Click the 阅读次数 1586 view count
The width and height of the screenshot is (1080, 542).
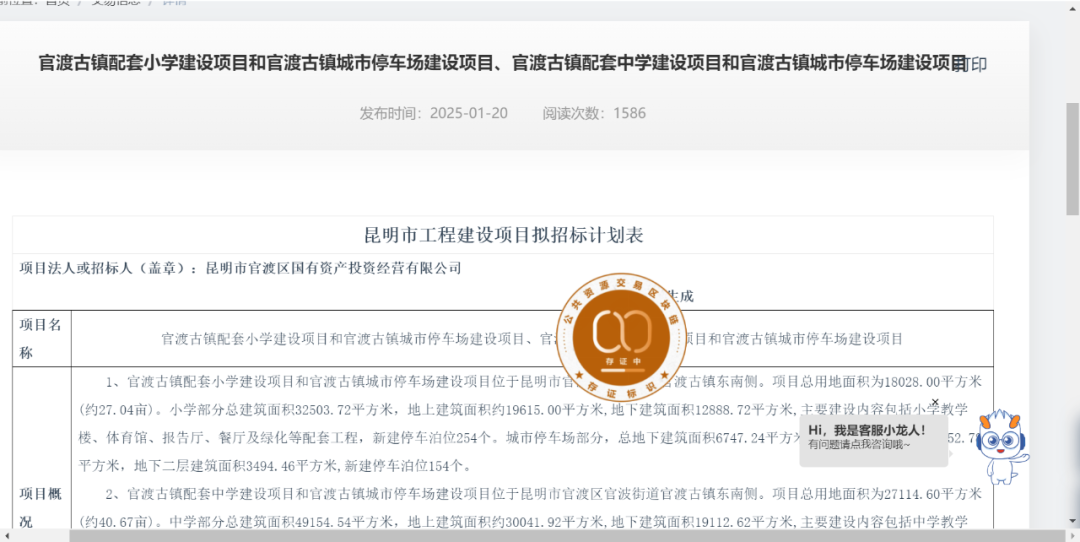(x=594, y=113)
